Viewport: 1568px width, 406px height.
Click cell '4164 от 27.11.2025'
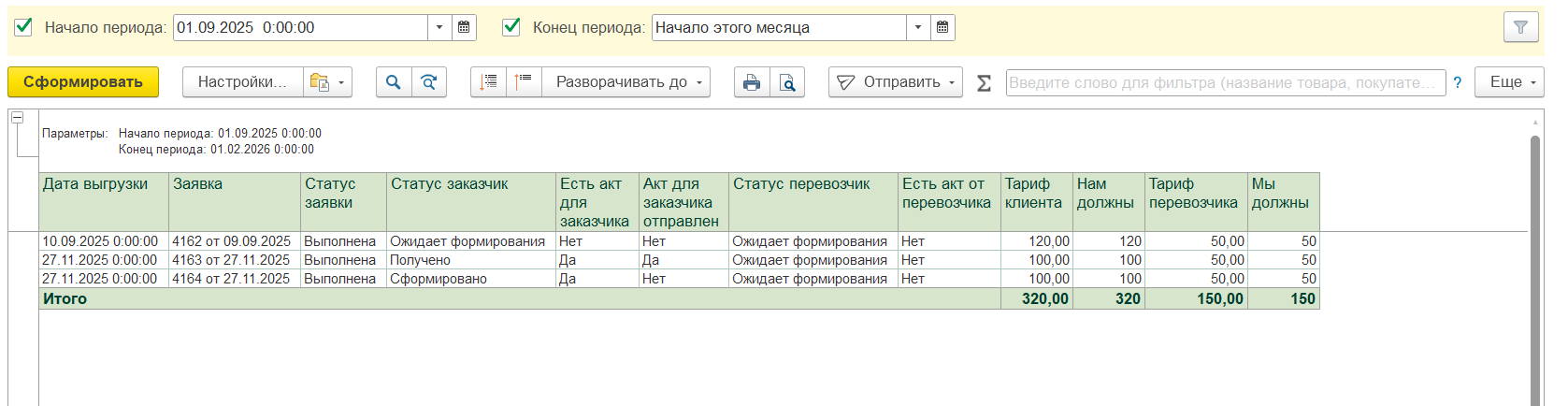(235, 279)
